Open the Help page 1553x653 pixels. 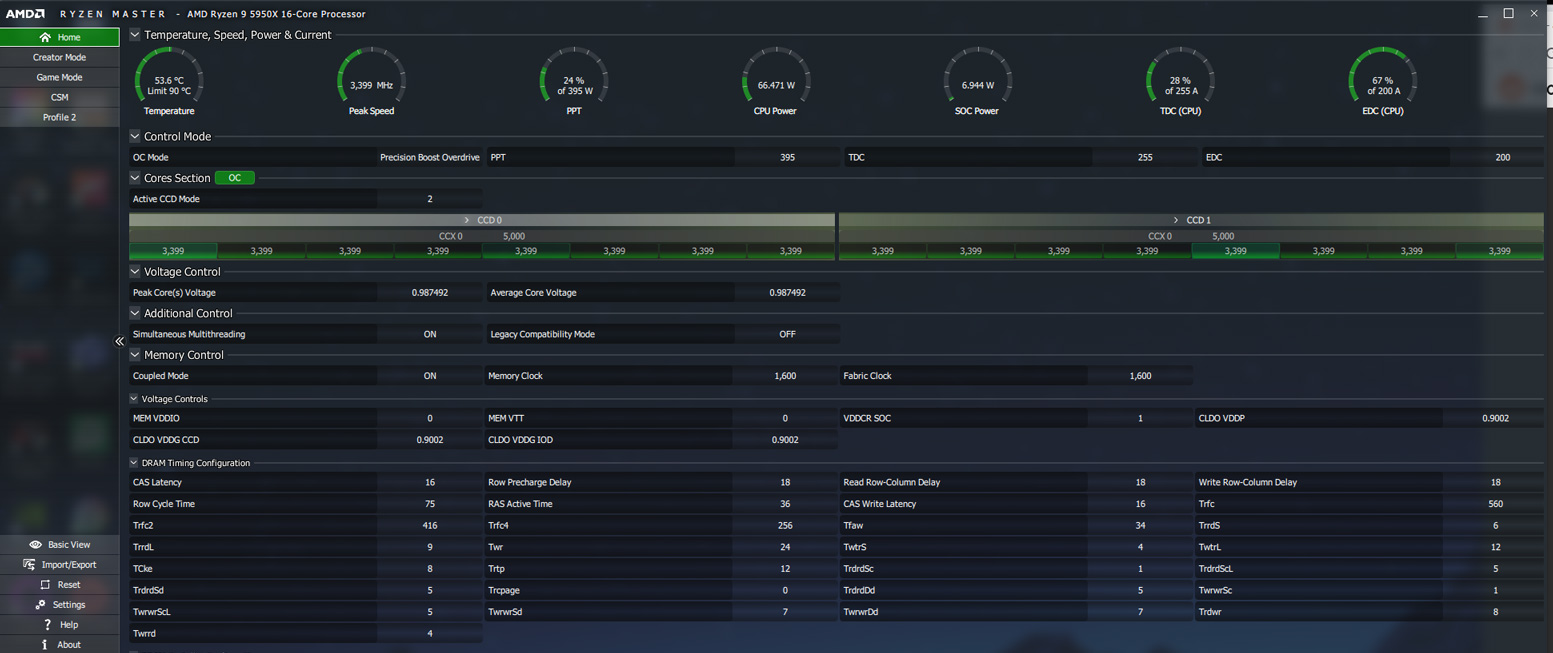coord(60,625)
